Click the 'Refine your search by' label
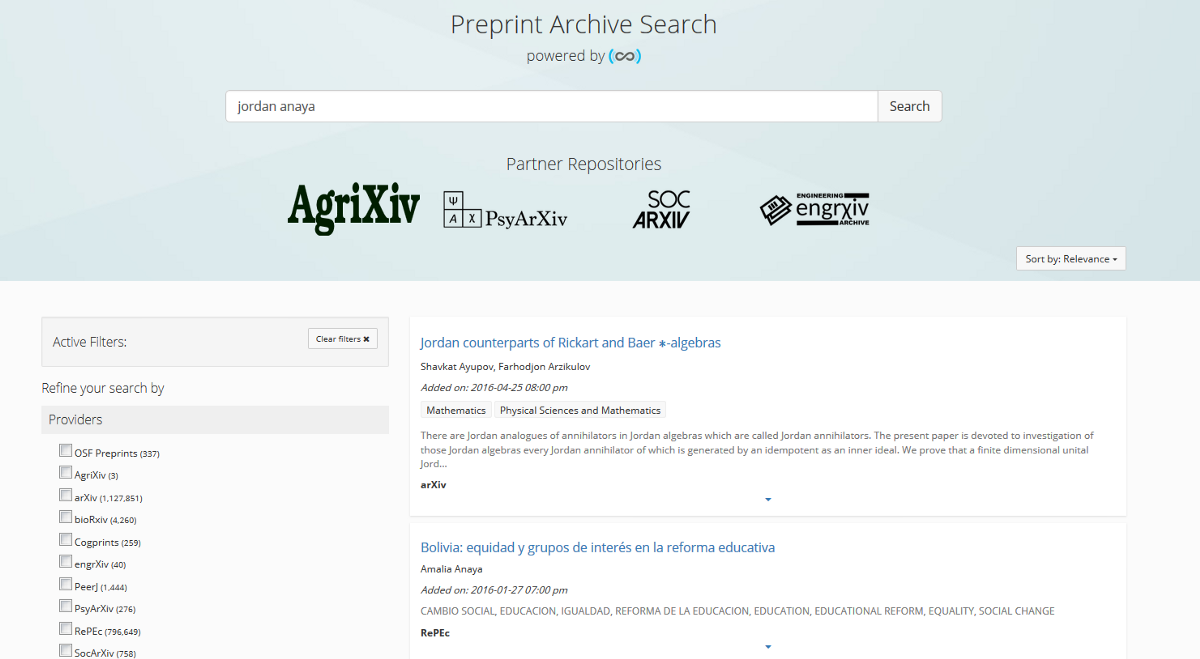Image resolution: width=1200 pixels, height=659 pixels. (103, 388)
